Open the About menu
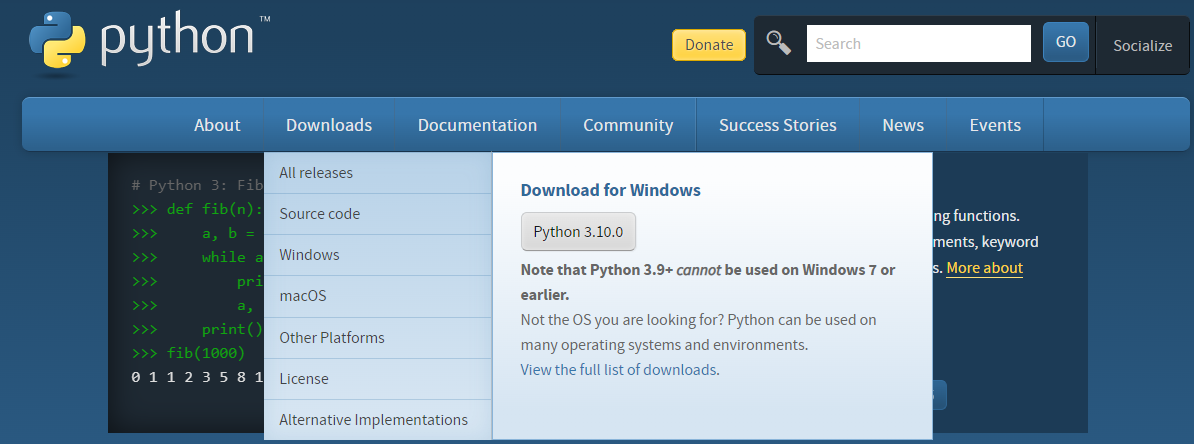This screenshot has width=1194, height=444. coord(217,125)
